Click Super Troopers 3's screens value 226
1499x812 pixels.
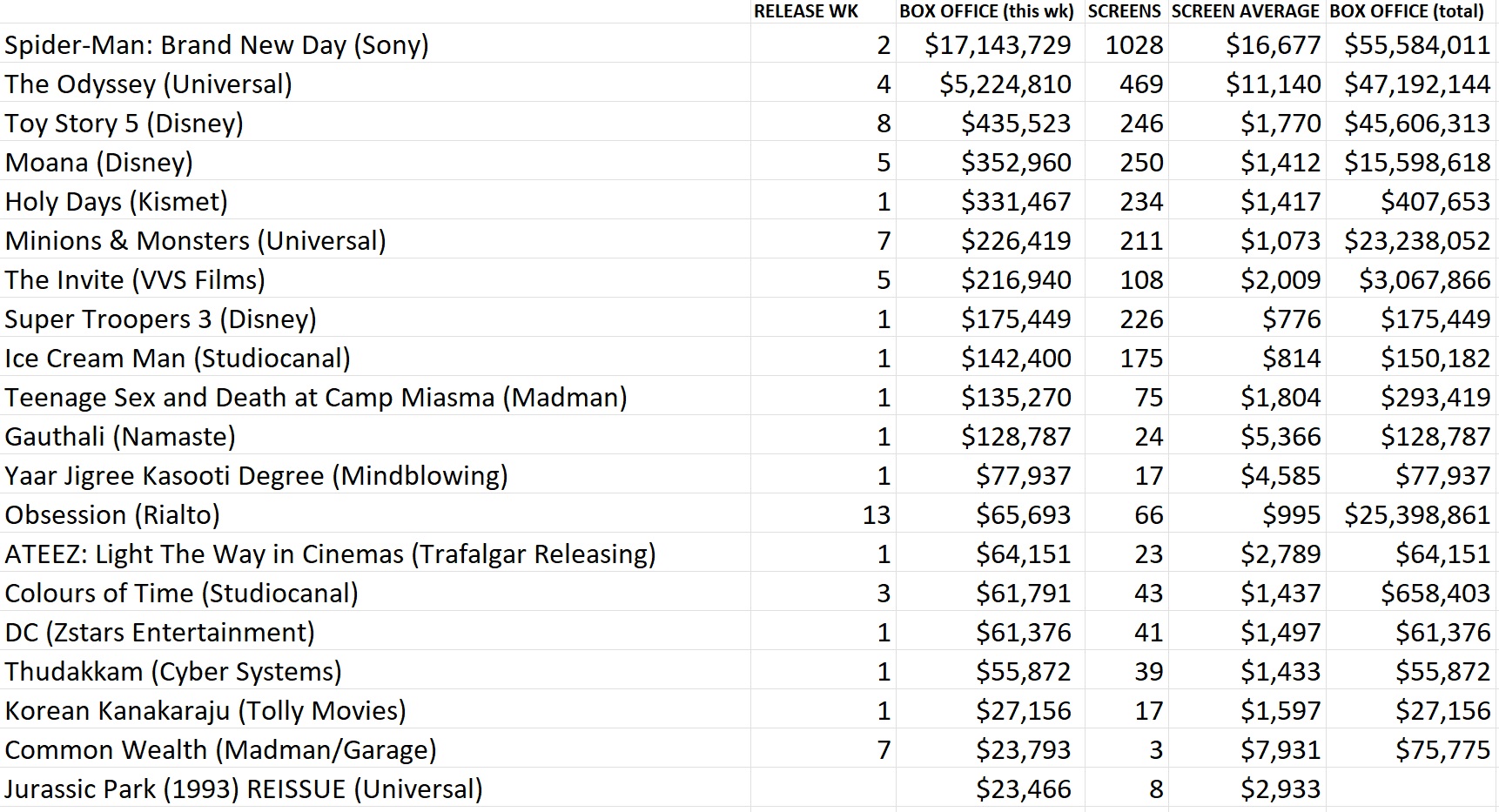click(x=1141, y=319)
